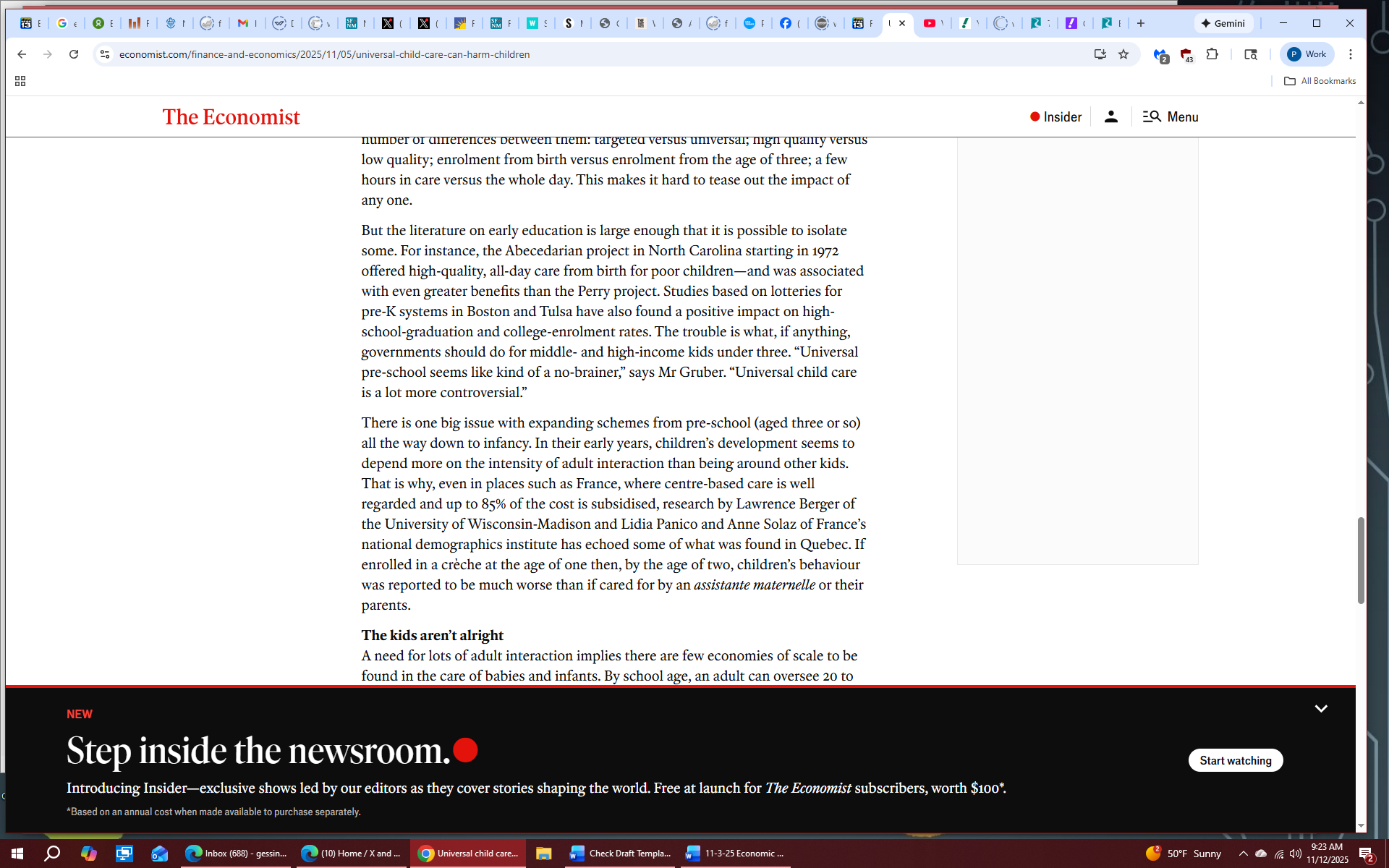Open the Gemini button
1389x868 pixels.
pyautogui.click(x=1223, y=23)
